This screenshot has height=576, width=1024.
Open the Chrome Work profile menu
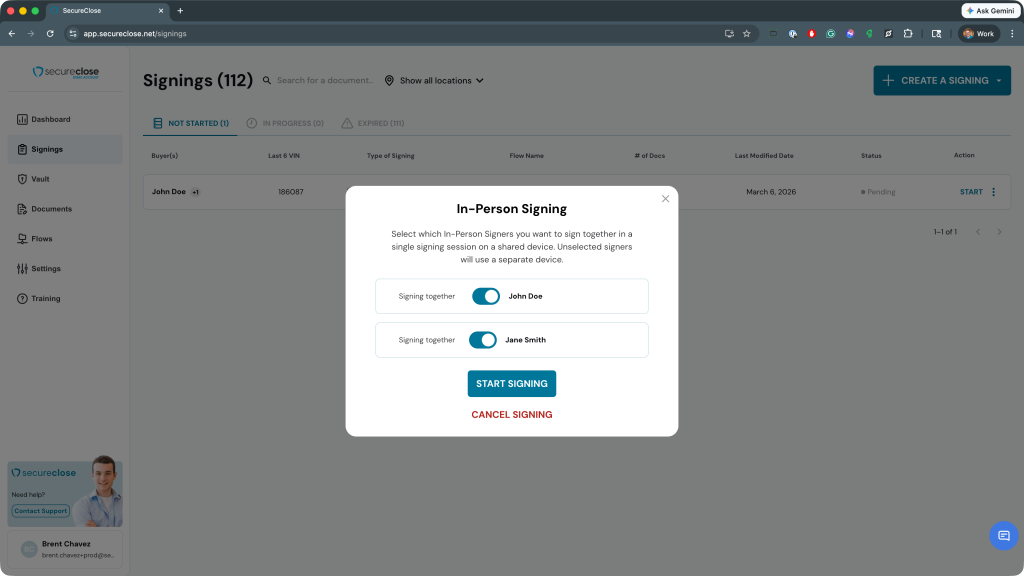tap(978, 33)
